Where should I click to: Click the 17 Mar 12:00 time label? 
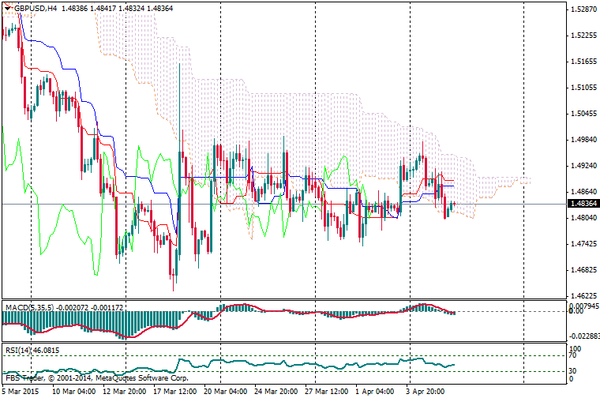[175, 391]
